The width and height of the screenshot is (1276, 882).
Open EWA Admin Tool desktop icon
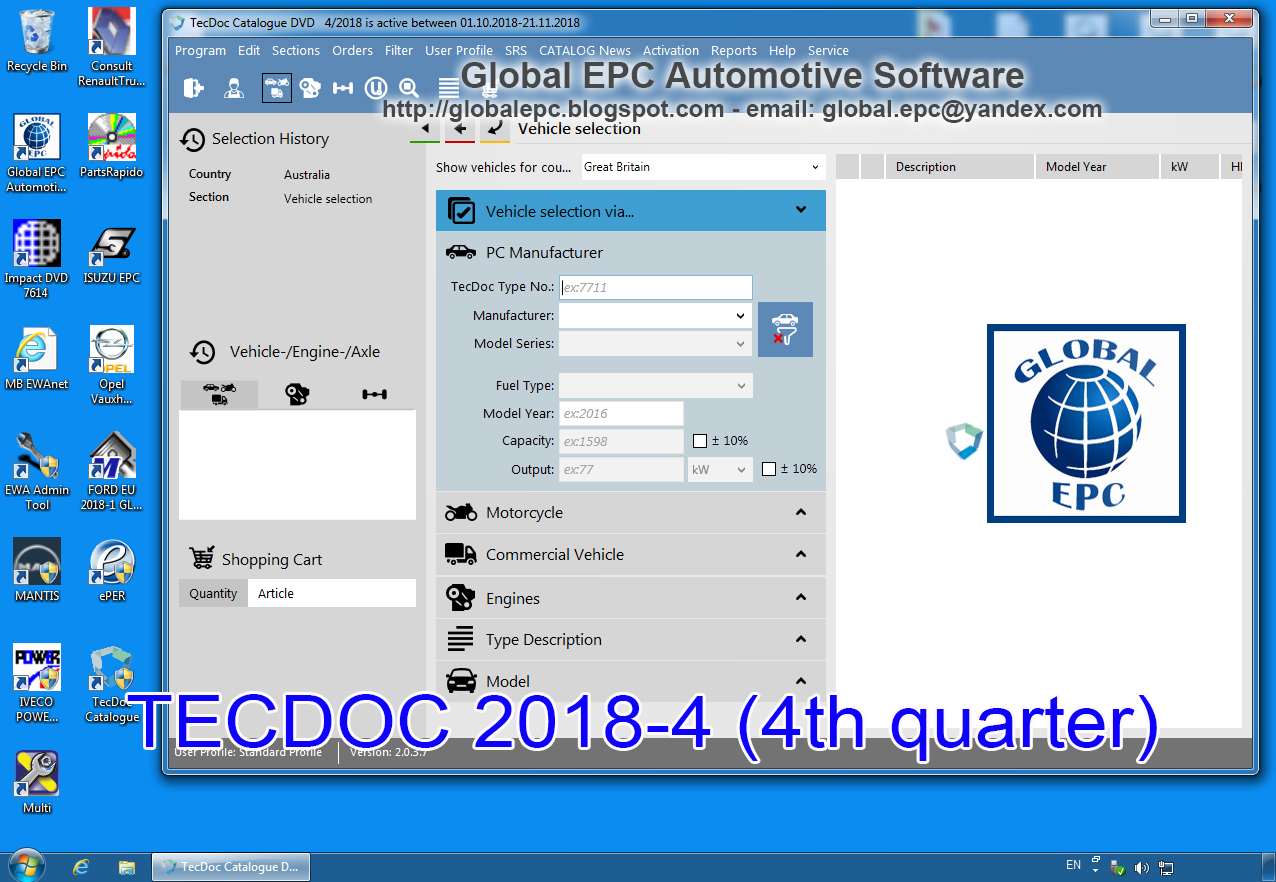coord(36,471)
